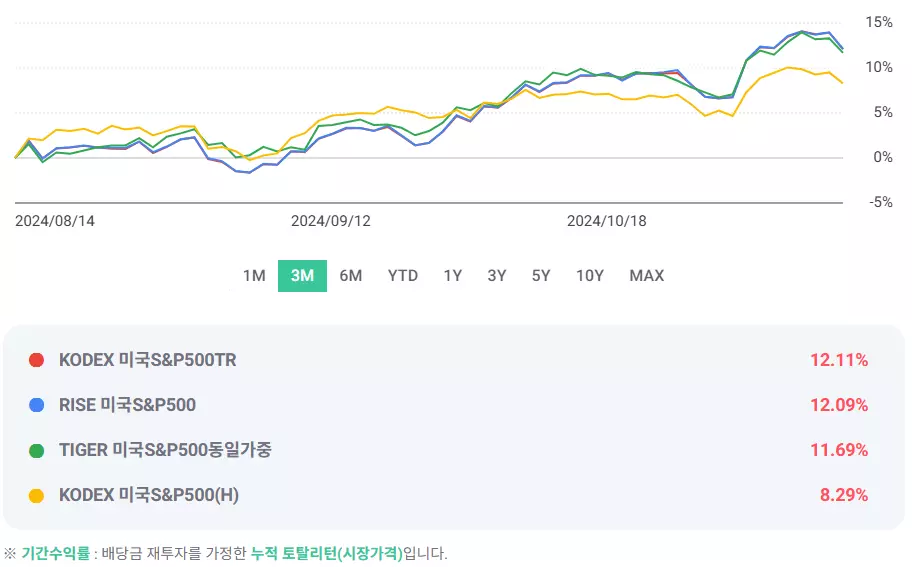Image resolution: width=912 pixels, height=567 pixels.
Task: Switch chart range to MAX
Action: pos(647,276)
